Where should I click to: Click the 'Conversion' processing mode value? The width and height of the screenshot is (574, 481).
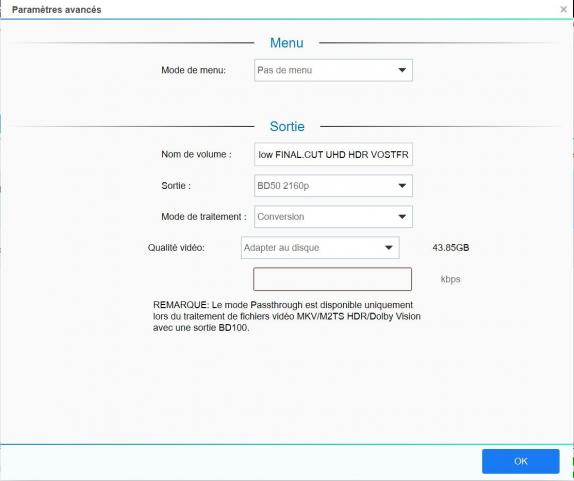point(280,217)
